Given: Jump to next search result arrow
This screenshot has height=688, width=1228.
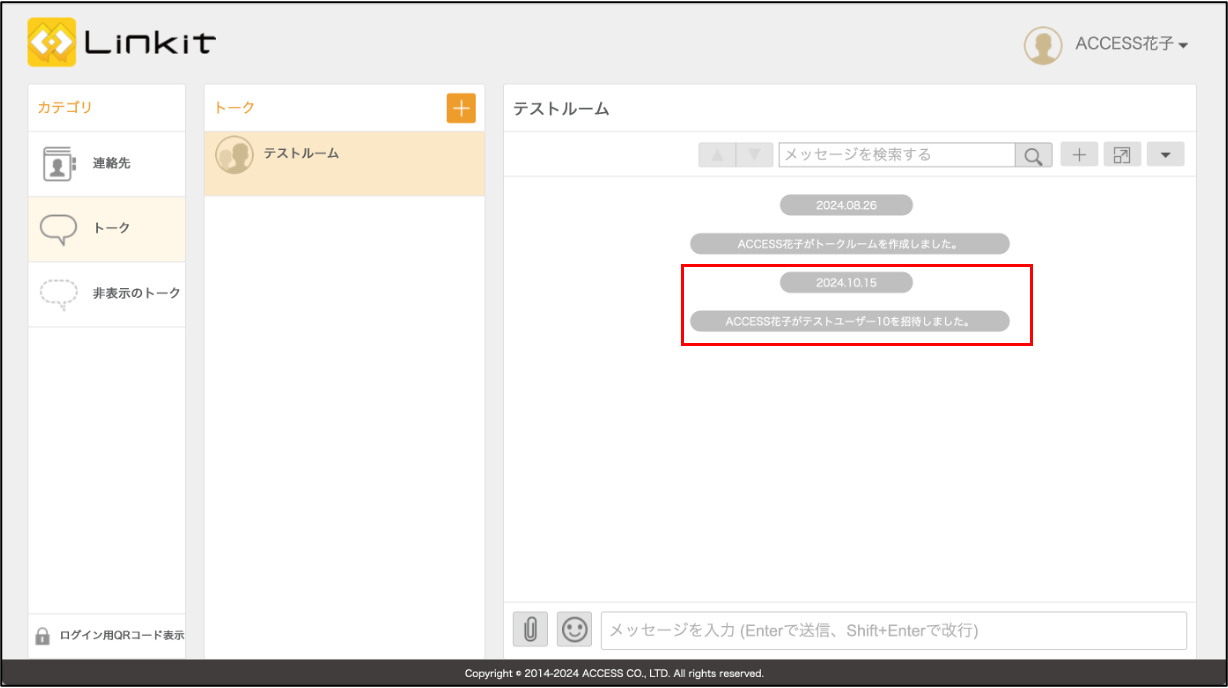Looking at the screenshot, I should click(754, 155).
